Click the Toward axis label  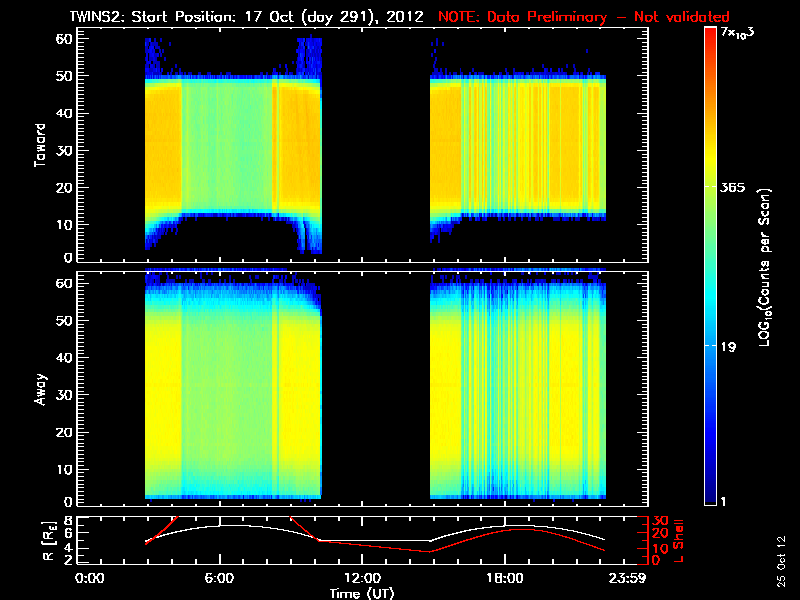click(40, 145)
